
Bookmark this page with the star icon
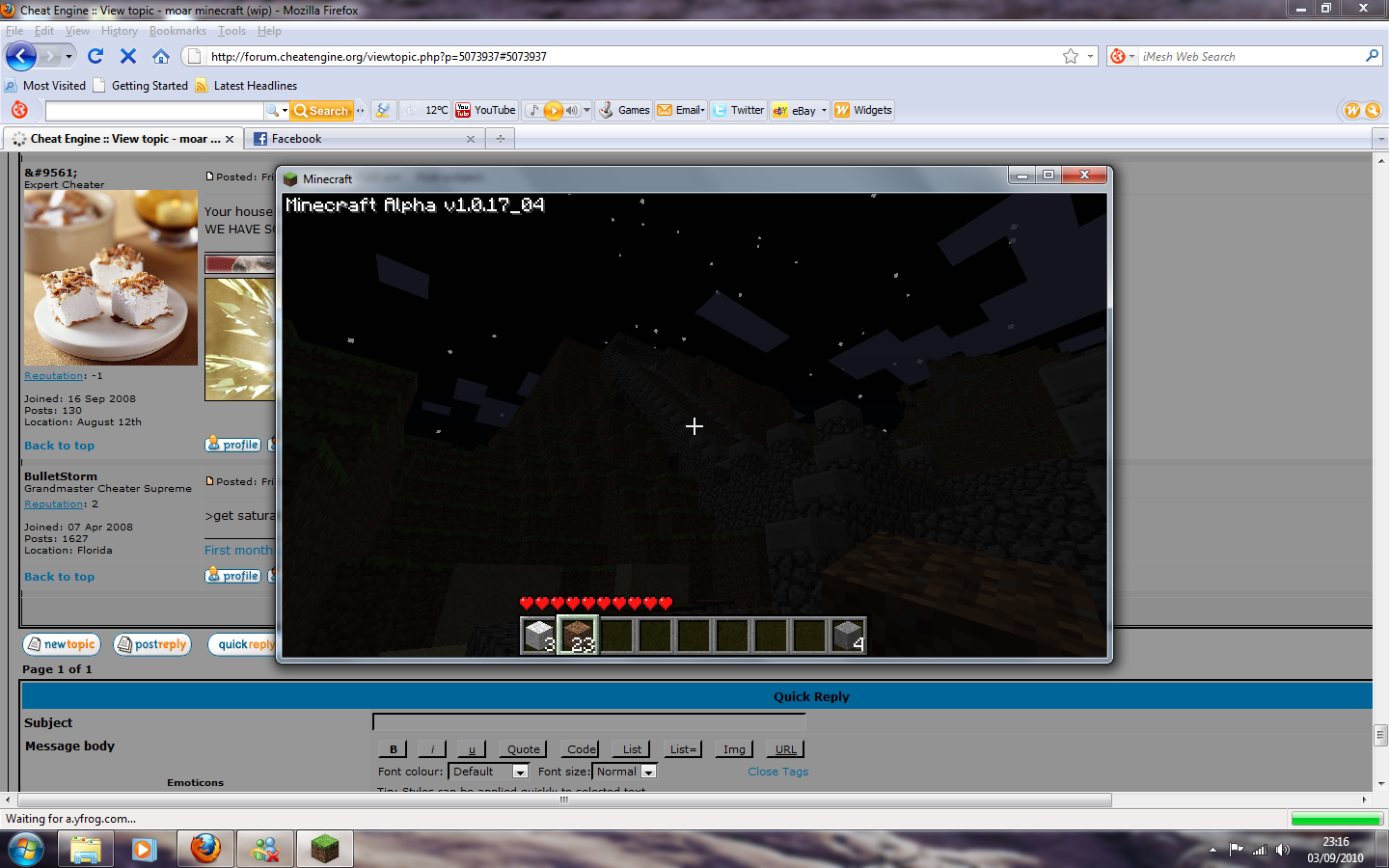[1071, 56]
